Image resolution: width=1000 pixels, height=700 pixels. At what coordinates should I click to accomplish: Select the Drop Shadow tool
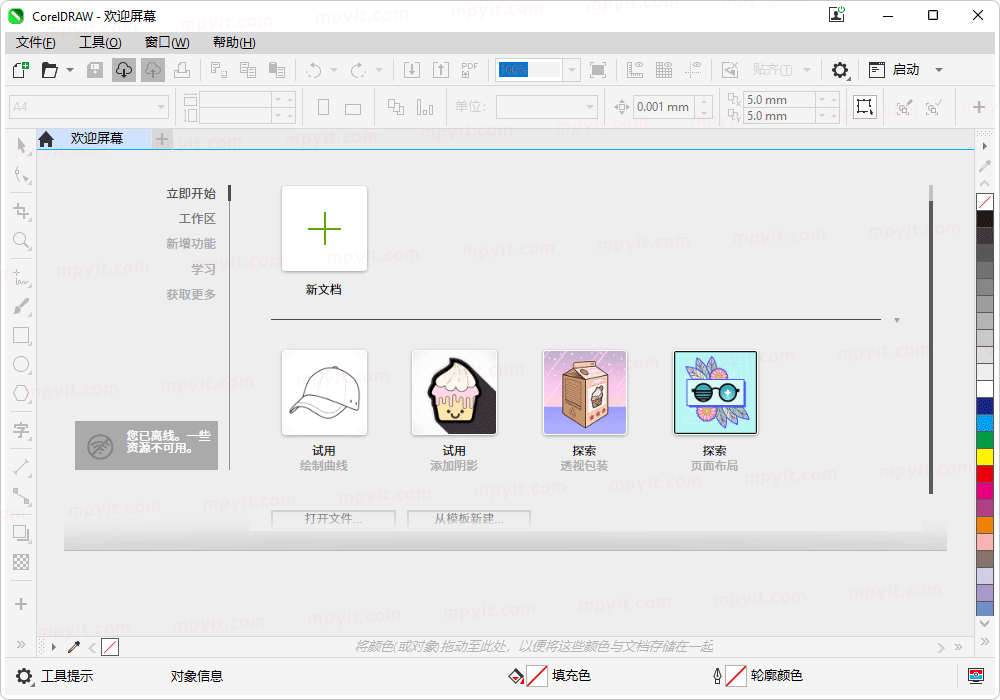21,533
